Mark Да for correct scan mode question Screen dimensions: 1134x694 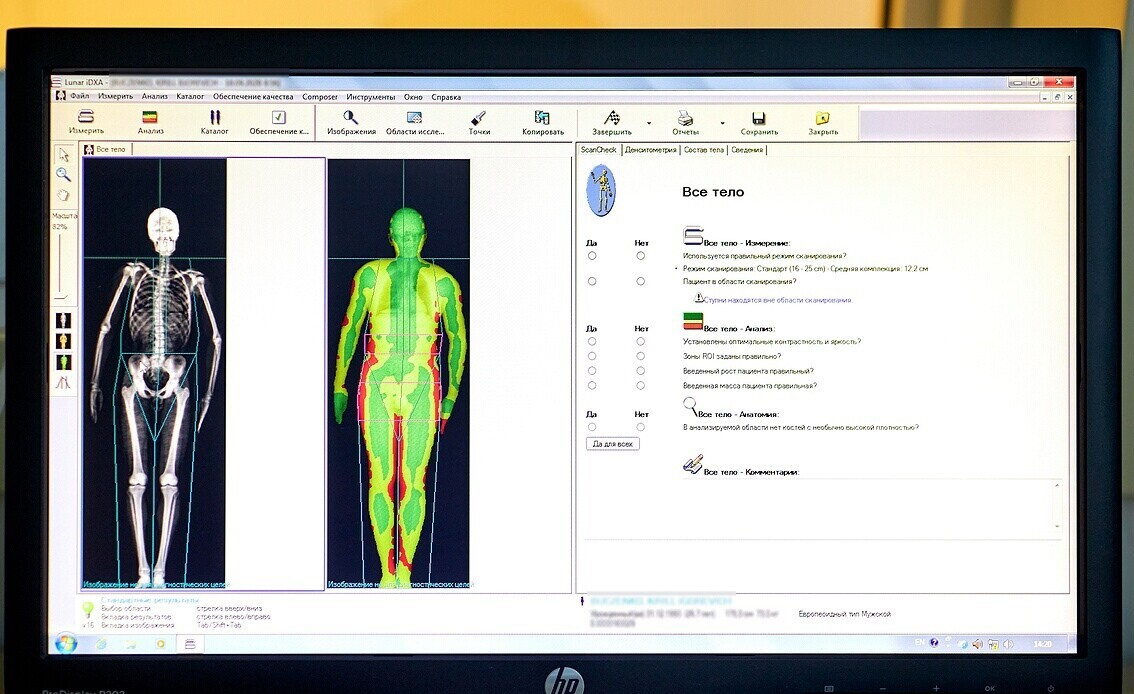point(592,256)
